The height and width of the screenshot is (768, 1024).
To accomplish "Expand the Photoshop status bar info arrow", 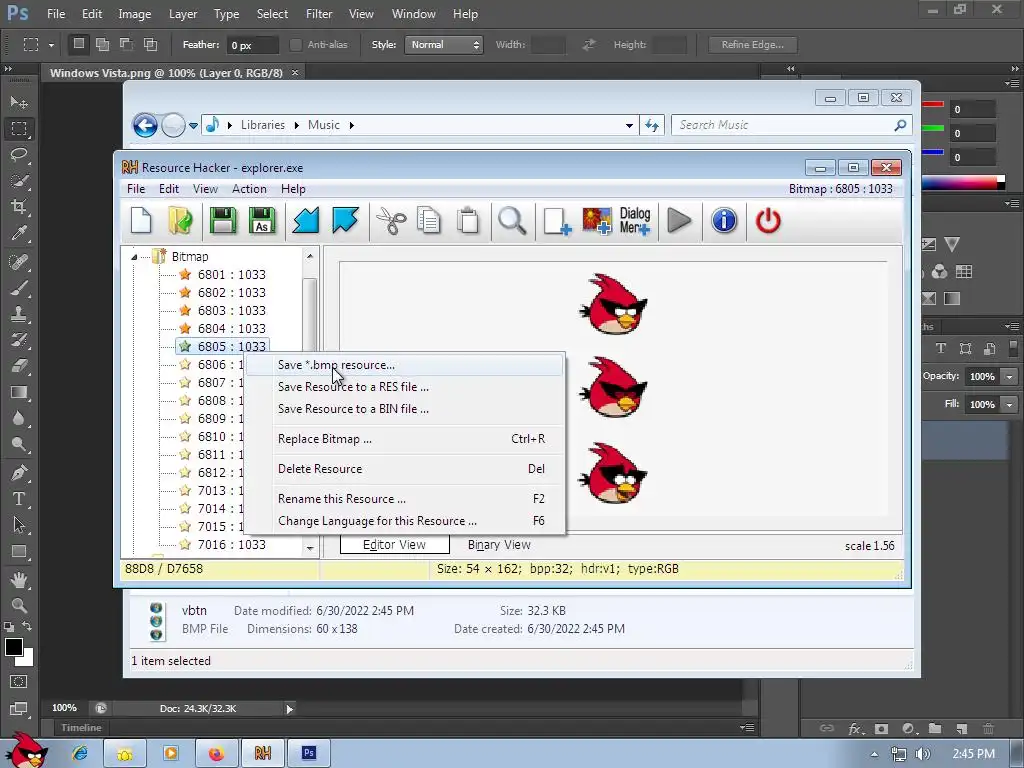I will click(289, 709).
